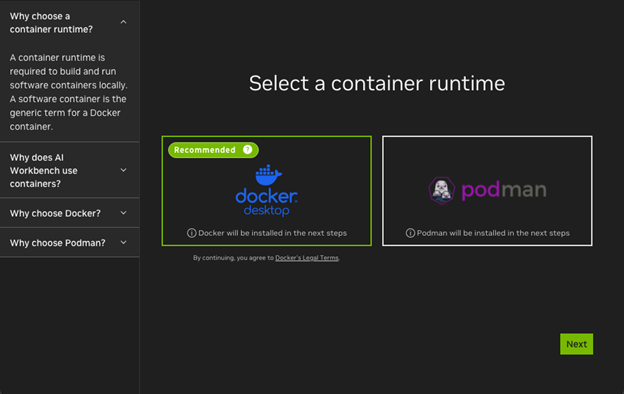Click the info icon beside Docker install note
Image resolution: width=624 pixels, height=394 pixels.
(191, 233)
